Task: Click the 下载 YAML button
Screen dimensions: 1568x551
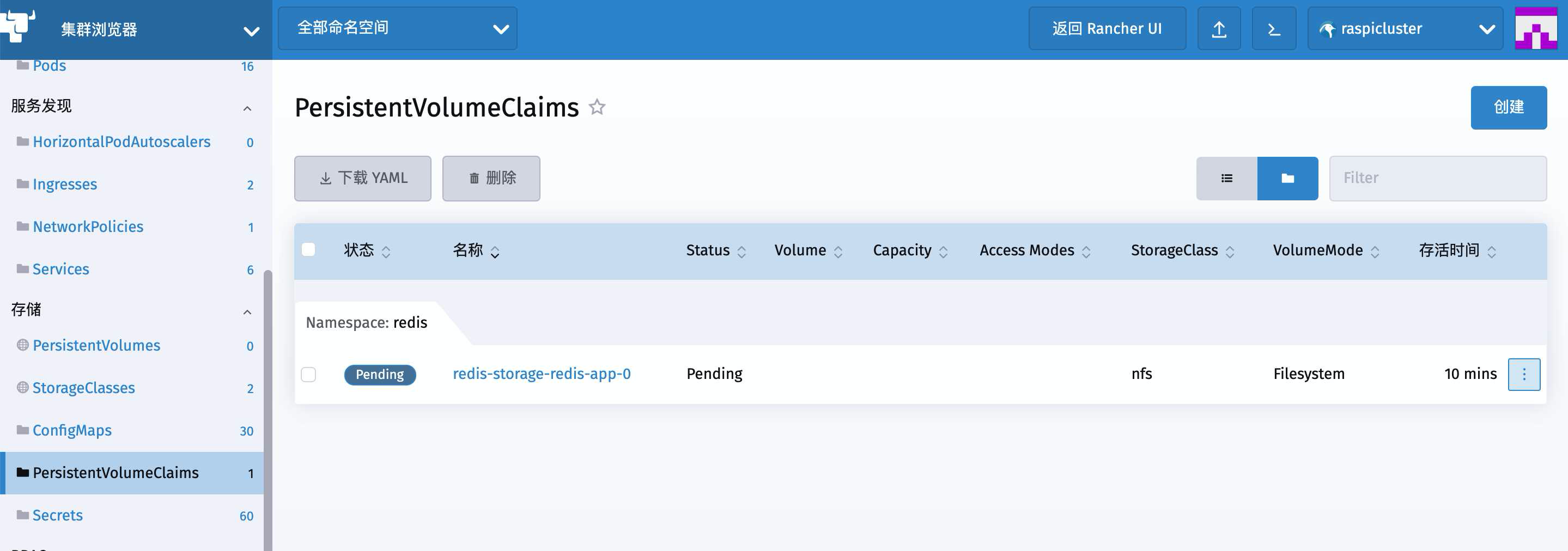Action: coord(363,178)
